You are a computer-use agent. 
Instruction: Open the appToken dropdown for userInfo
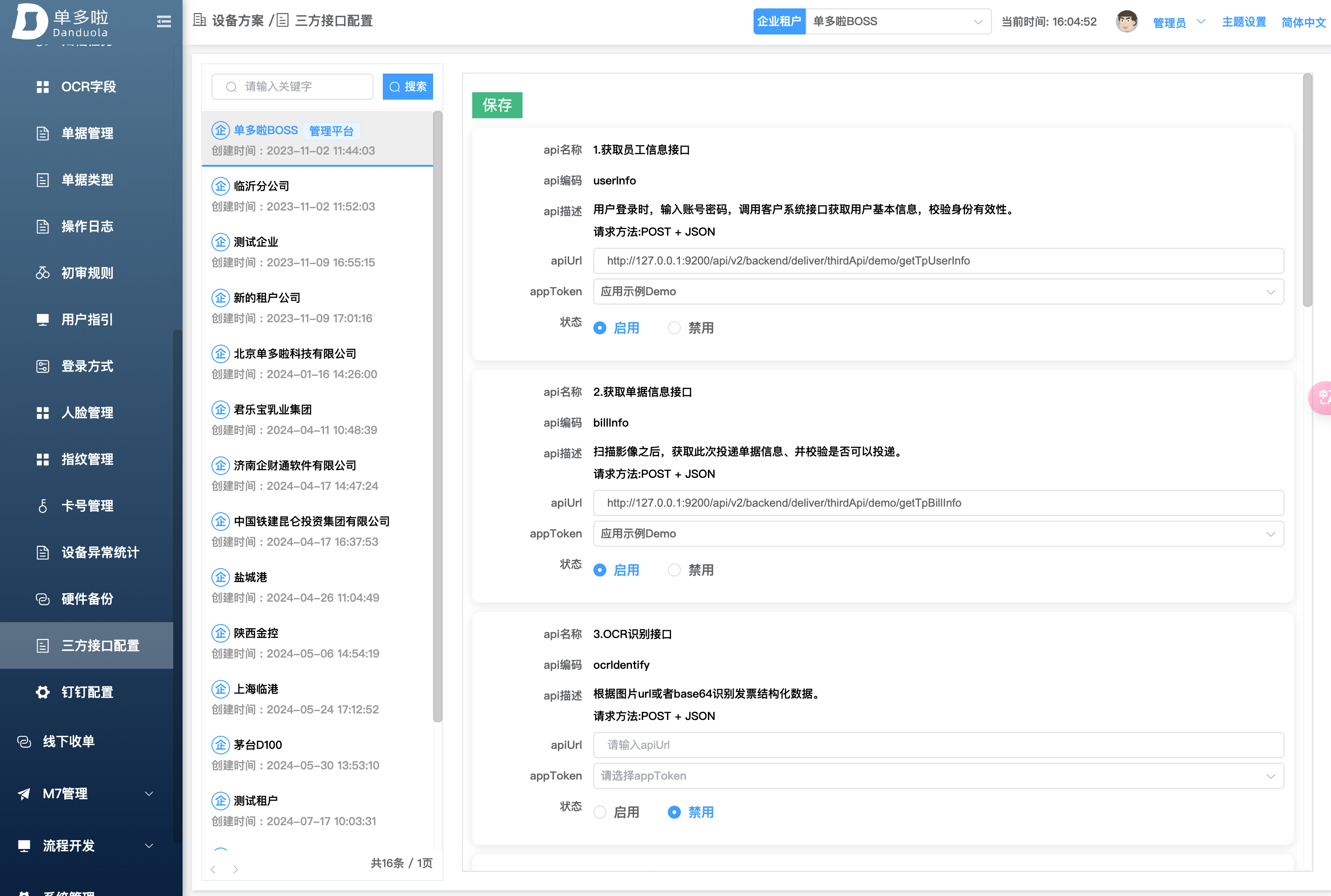(938, 292)
